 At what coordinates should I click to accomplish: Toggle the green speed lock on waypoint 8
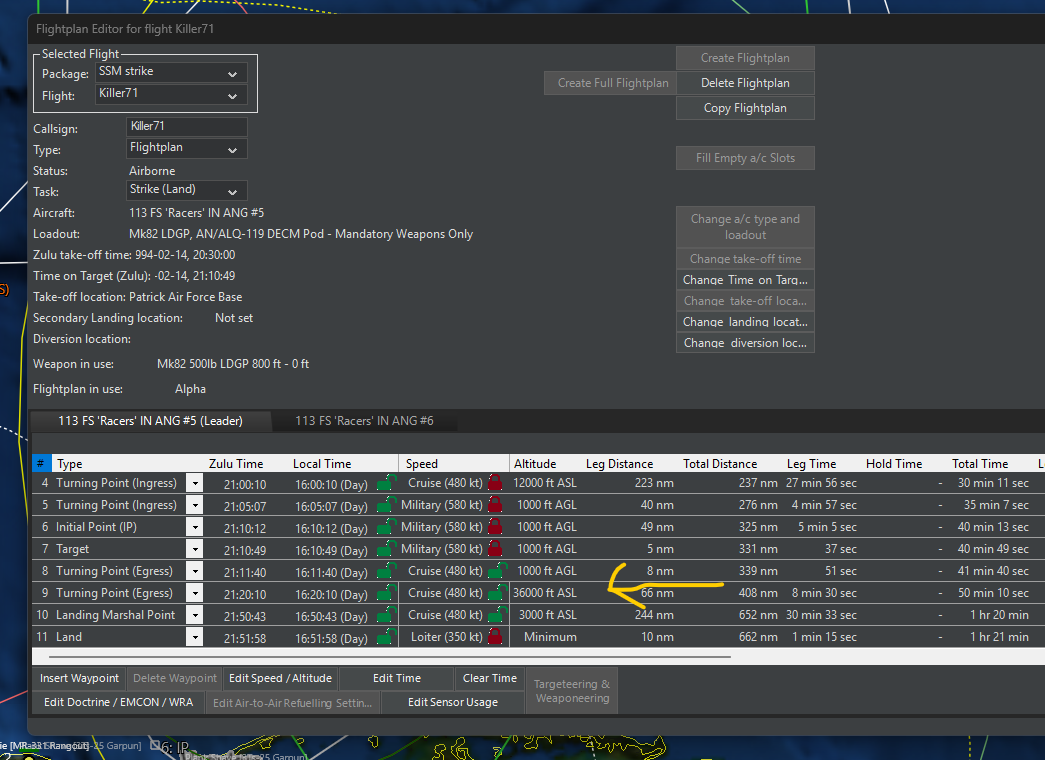tap(497, 570)
